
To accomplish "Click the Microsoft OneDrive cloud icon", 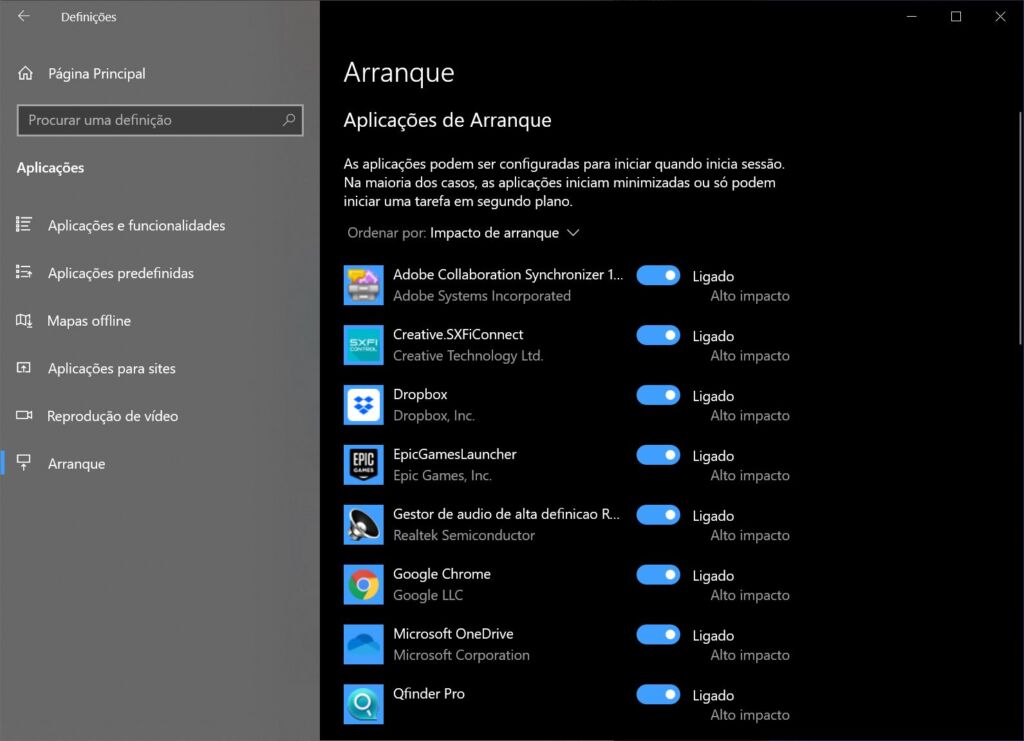I will click(x=364, y=644).
